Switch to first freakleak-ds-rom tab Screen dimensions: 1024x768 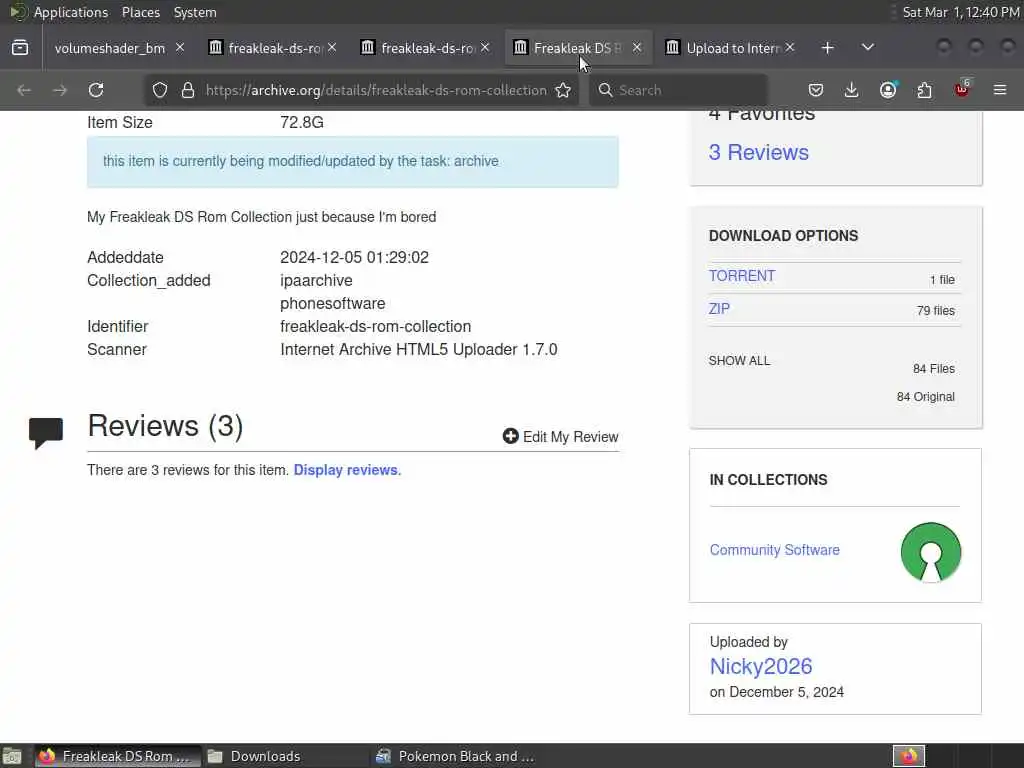pyautogui.click(x=275, y=48)
